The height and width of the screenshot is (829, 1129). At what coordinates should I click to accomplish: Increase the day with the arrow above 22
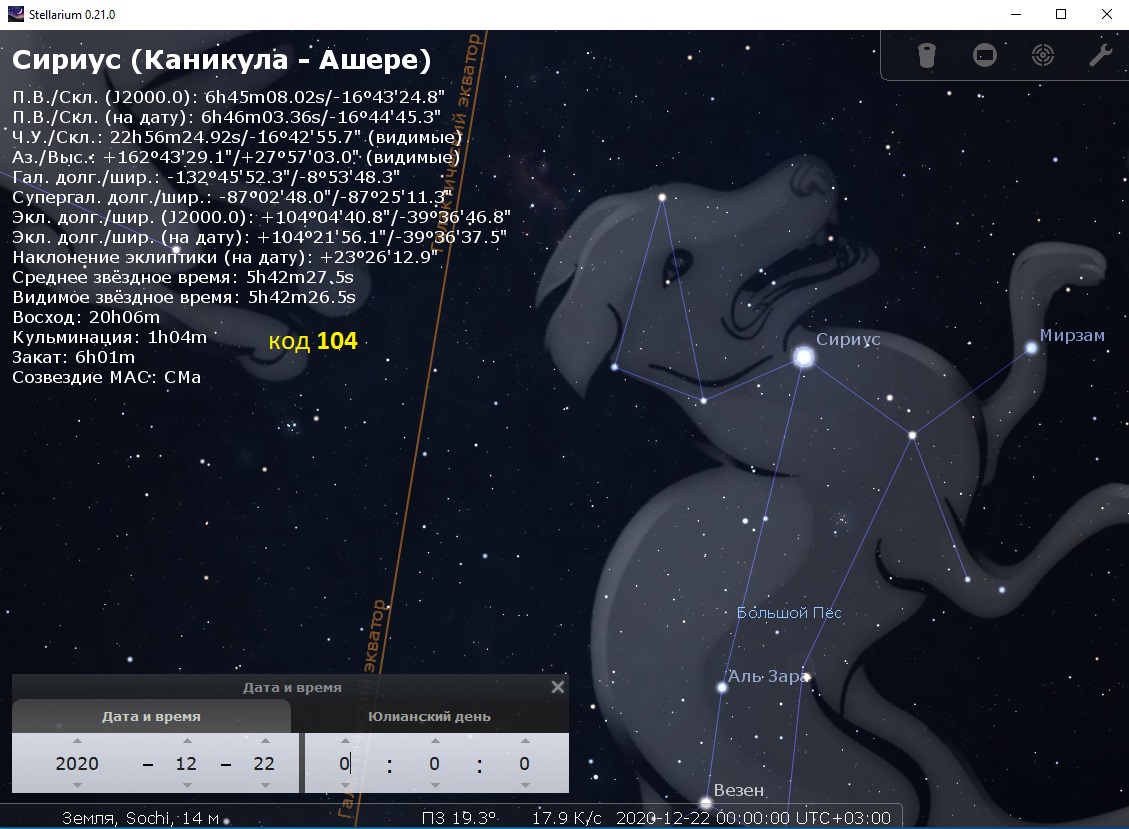tap(265, 741)
